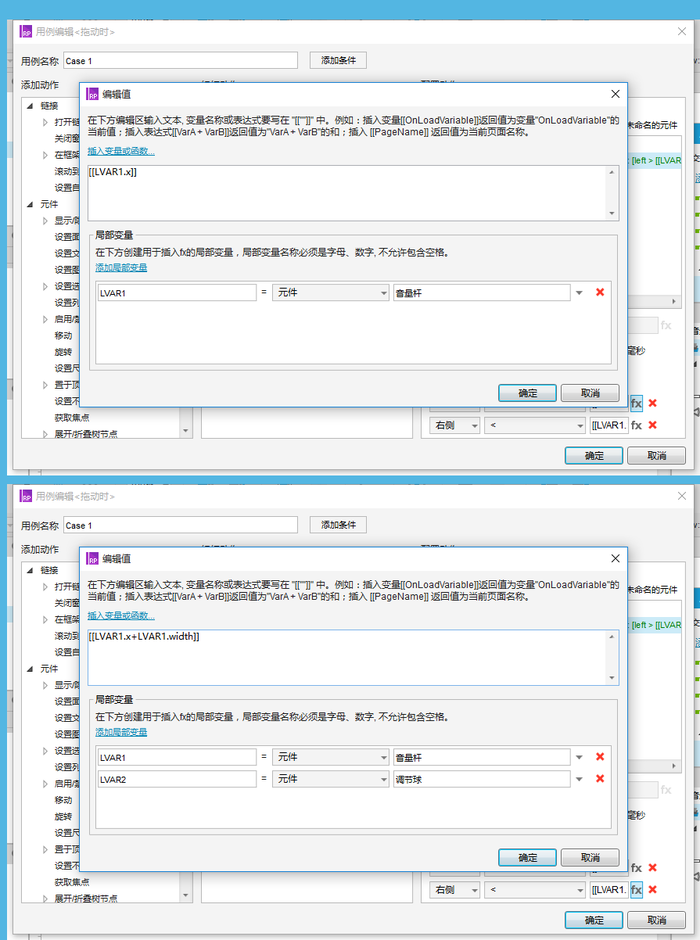Confirm with 确定 in bottom 编辑值 dialog

[527, 858]
